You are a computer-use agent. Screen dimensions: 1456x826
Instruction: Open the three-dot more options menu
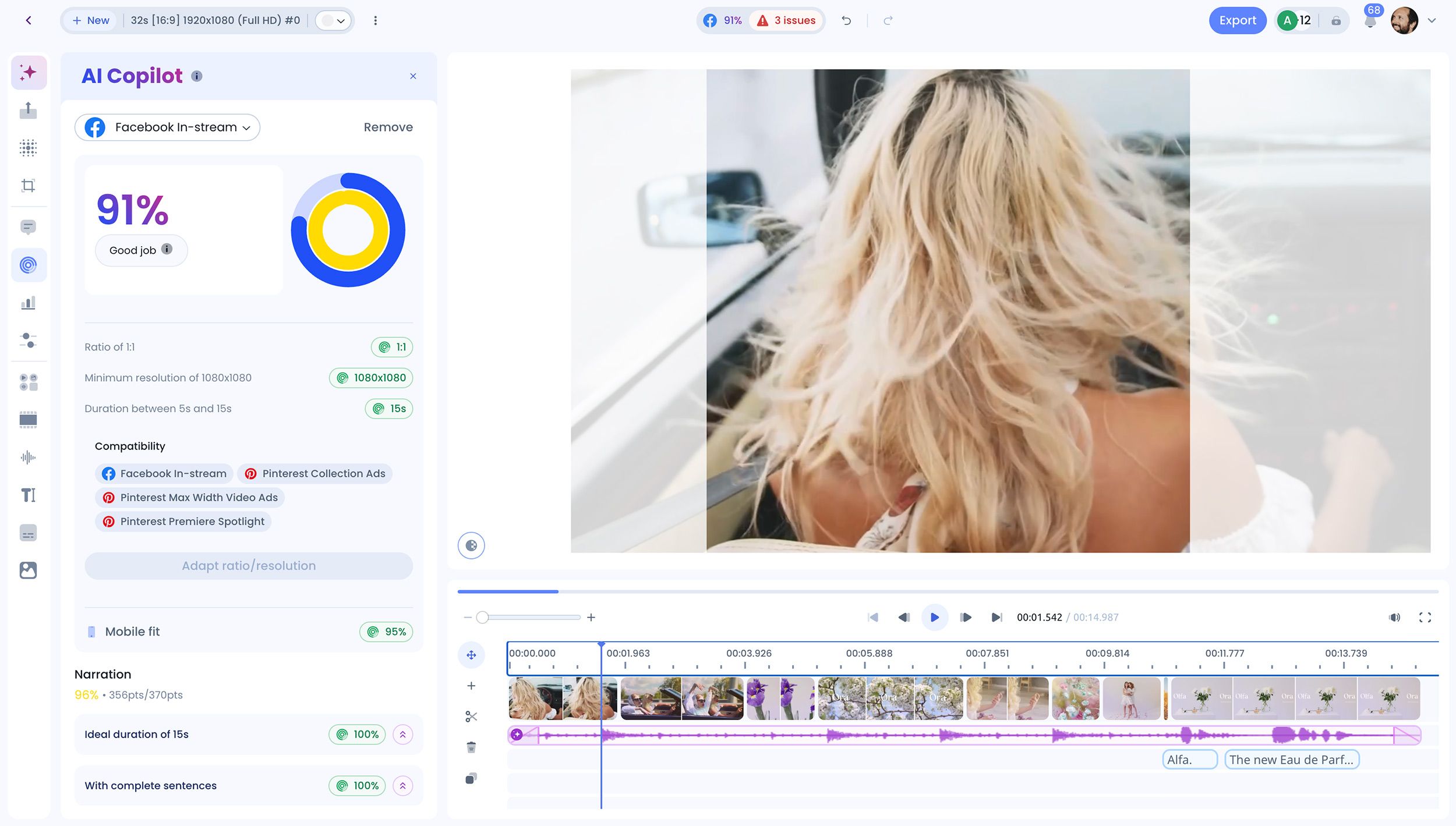376,21
